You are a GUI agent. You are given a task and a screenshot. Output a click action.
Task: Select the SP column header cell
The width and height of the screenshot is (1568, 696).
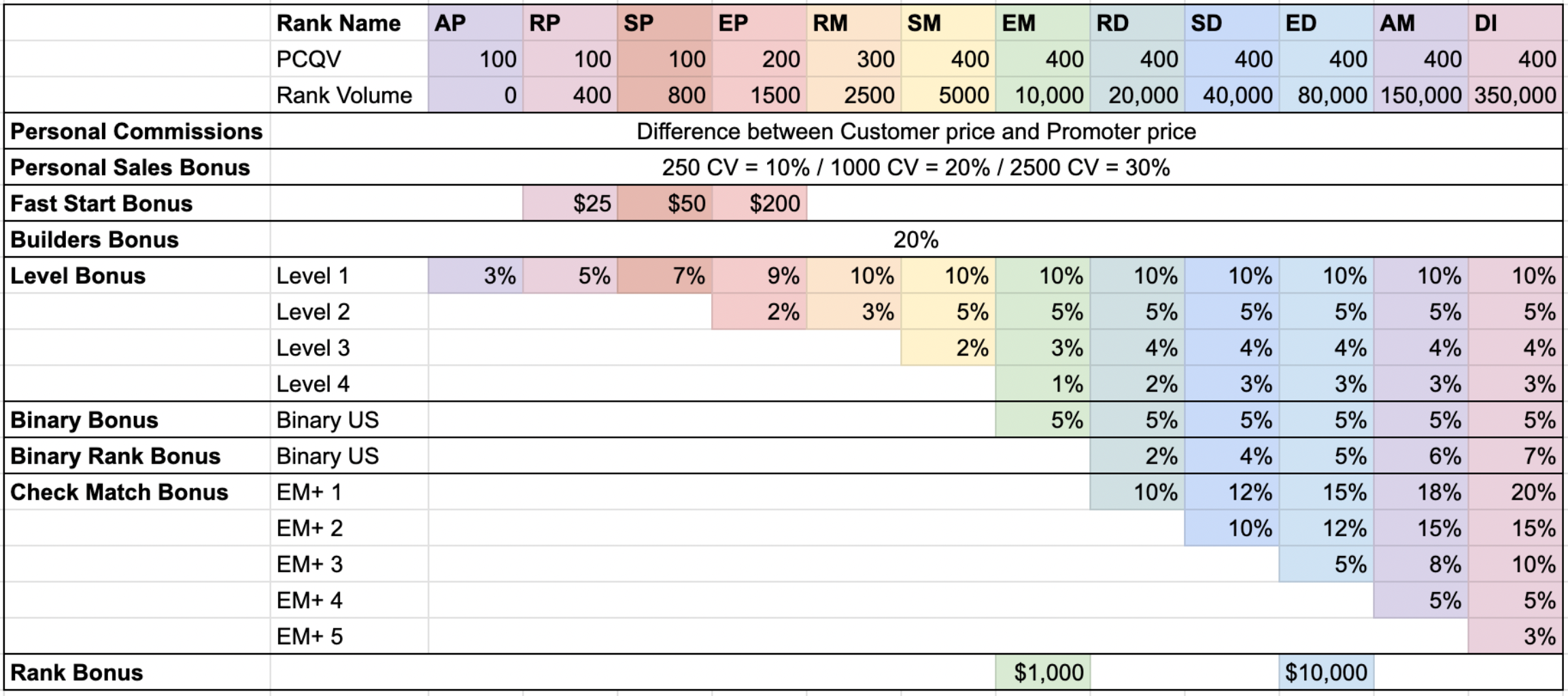coord(664,23)
